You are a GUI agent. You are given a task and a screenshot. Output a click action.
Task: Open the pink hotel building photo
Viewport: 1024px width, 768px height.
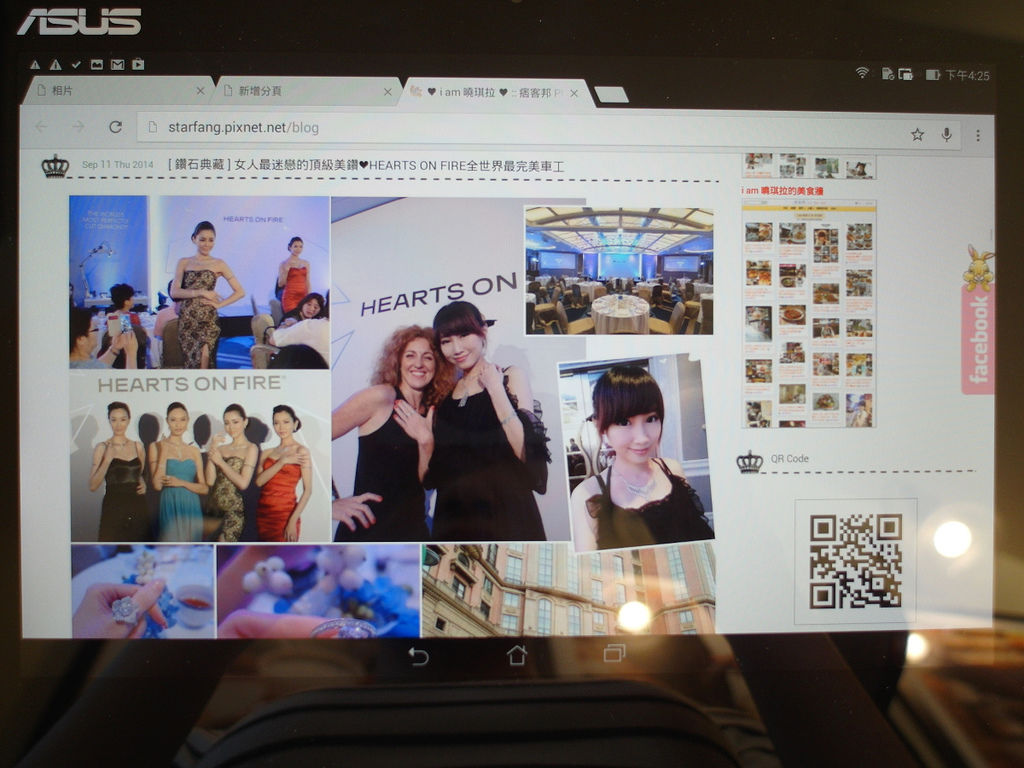coord(568,590)
